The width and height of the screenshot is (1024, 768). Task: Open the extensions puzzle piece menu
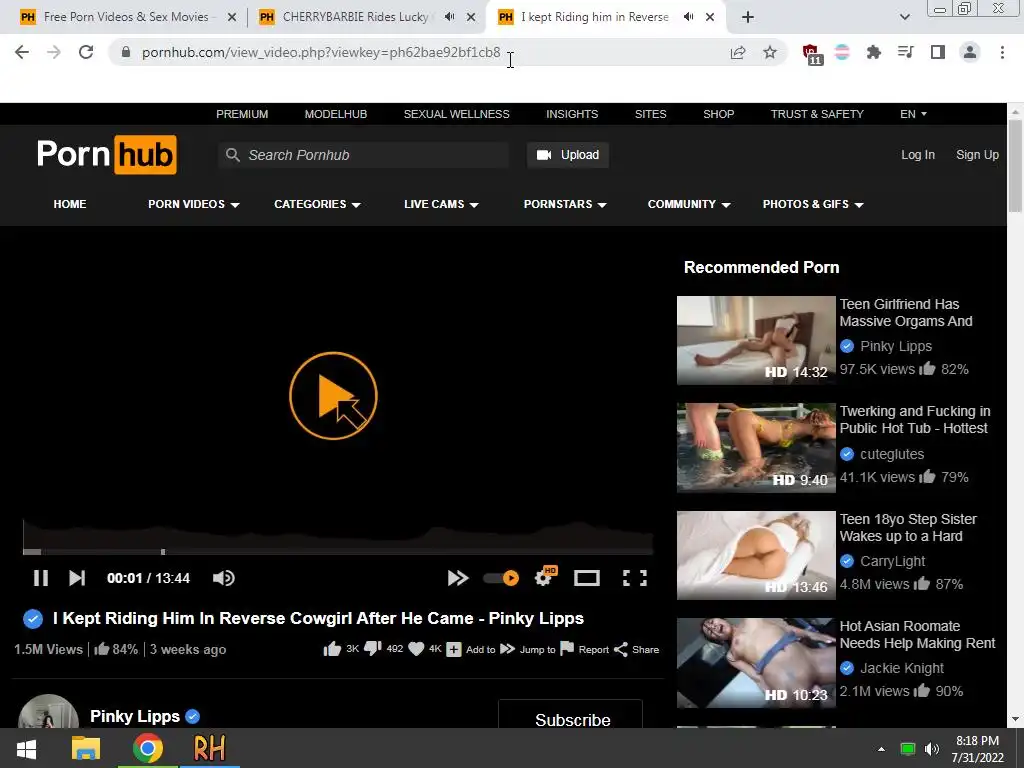pyautogui.click(x=874, y=52)
